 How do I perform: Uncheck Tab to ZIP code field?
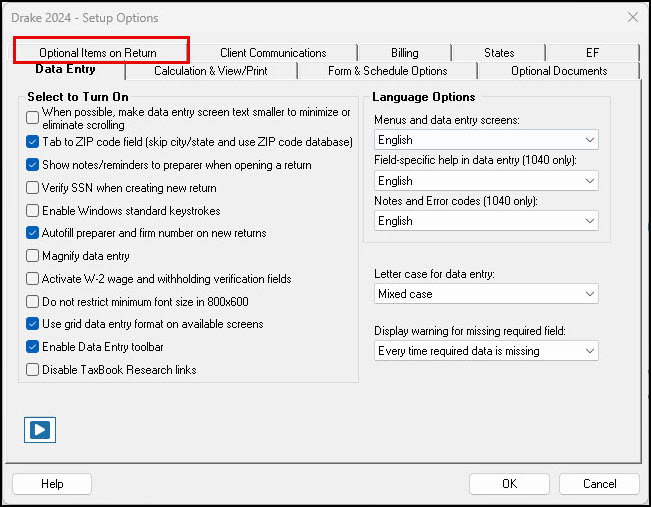32,142
